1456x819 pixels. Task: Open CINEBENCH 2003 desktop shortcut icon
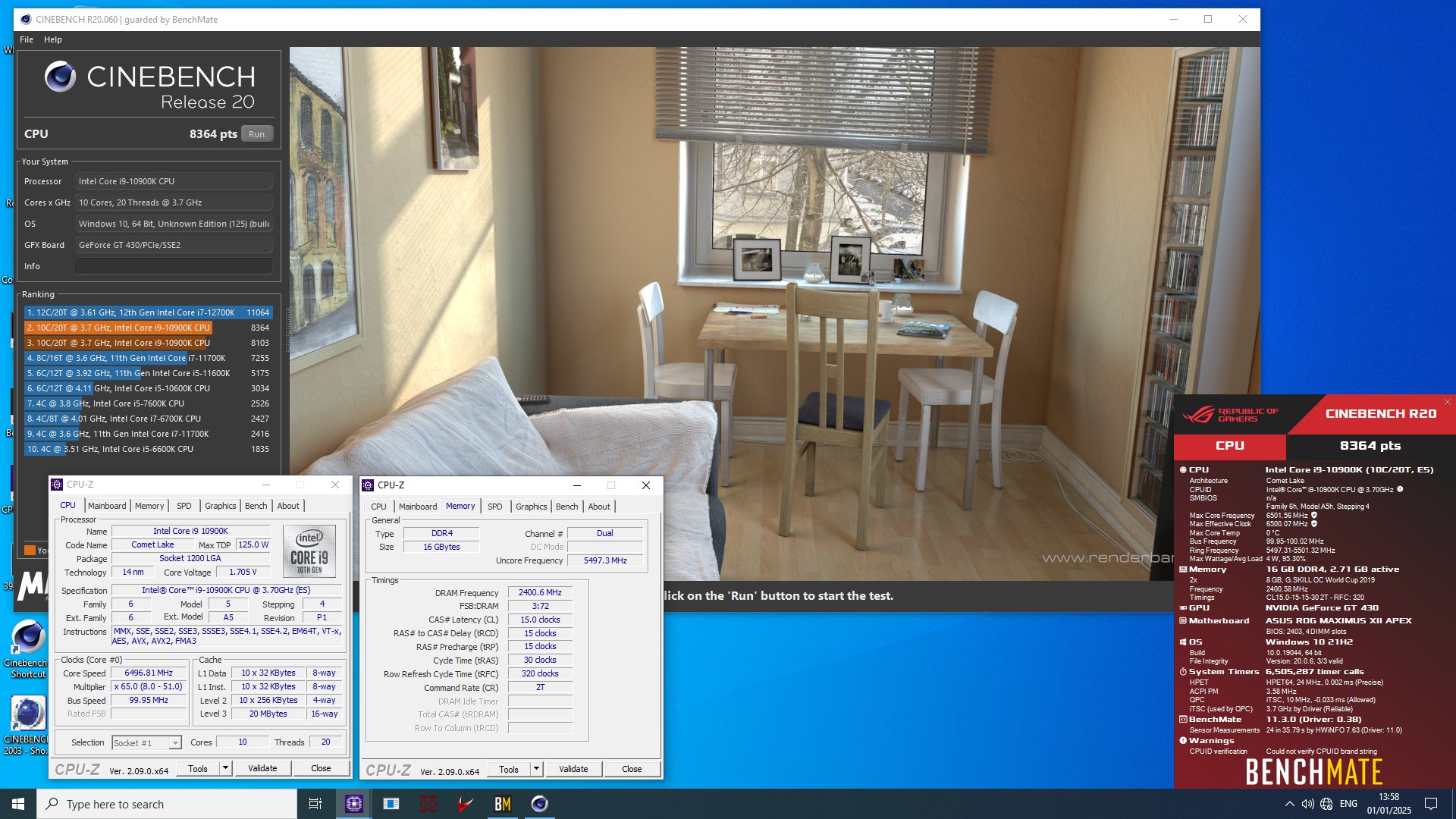(28, 723)
